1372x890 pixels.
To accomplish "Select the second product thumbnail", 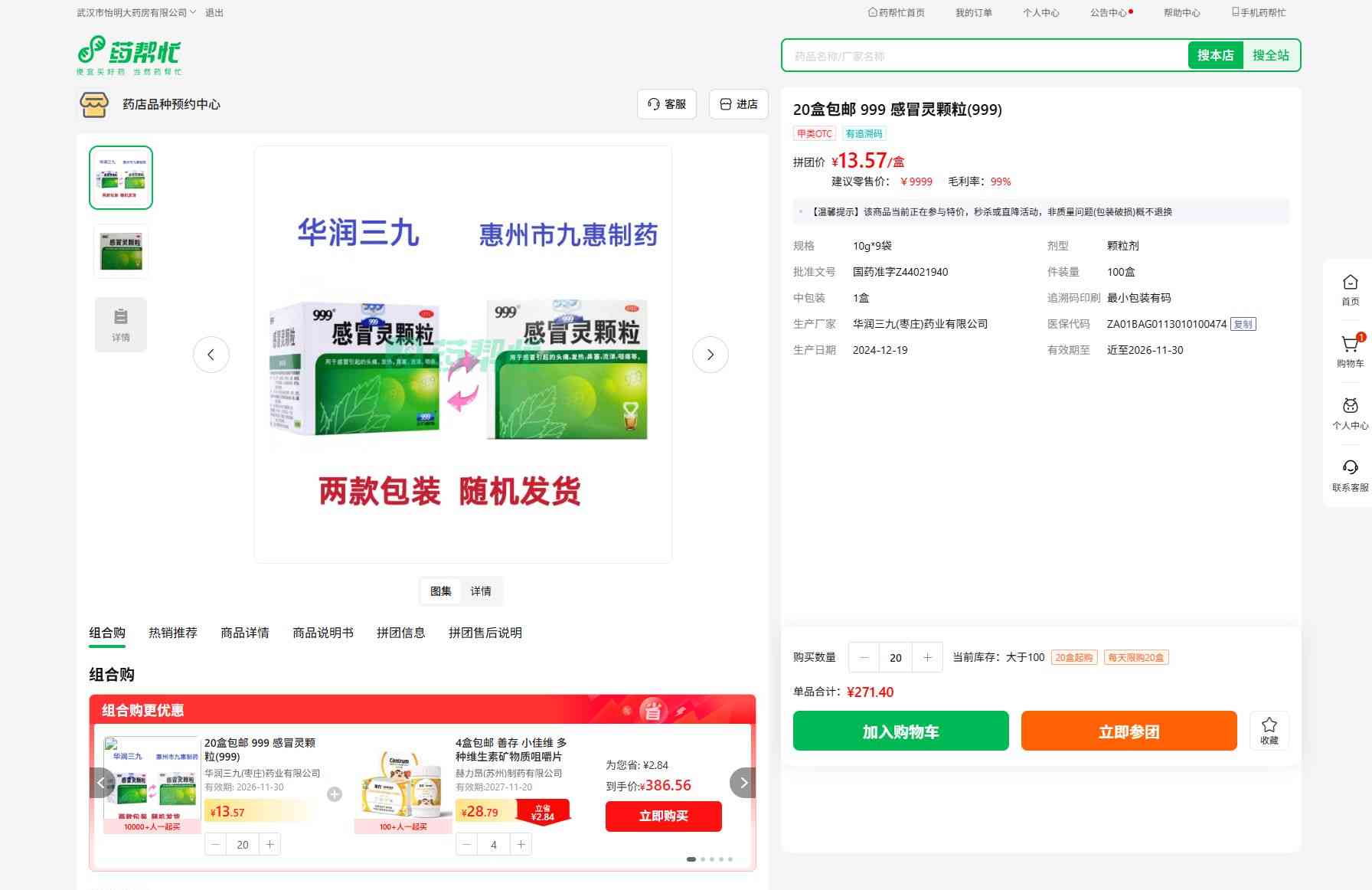I will (121, 251).
